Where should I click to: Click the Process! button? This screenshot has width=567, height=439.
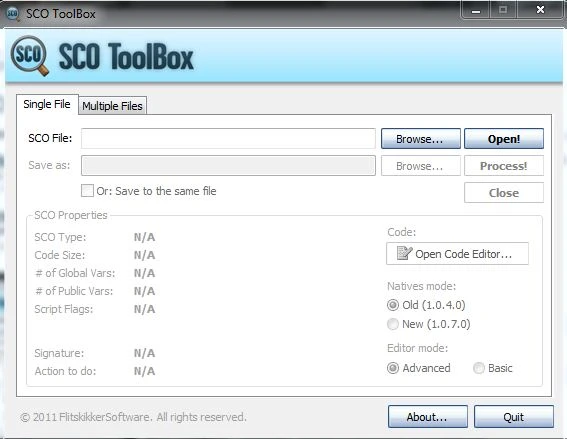click(504, 166)
